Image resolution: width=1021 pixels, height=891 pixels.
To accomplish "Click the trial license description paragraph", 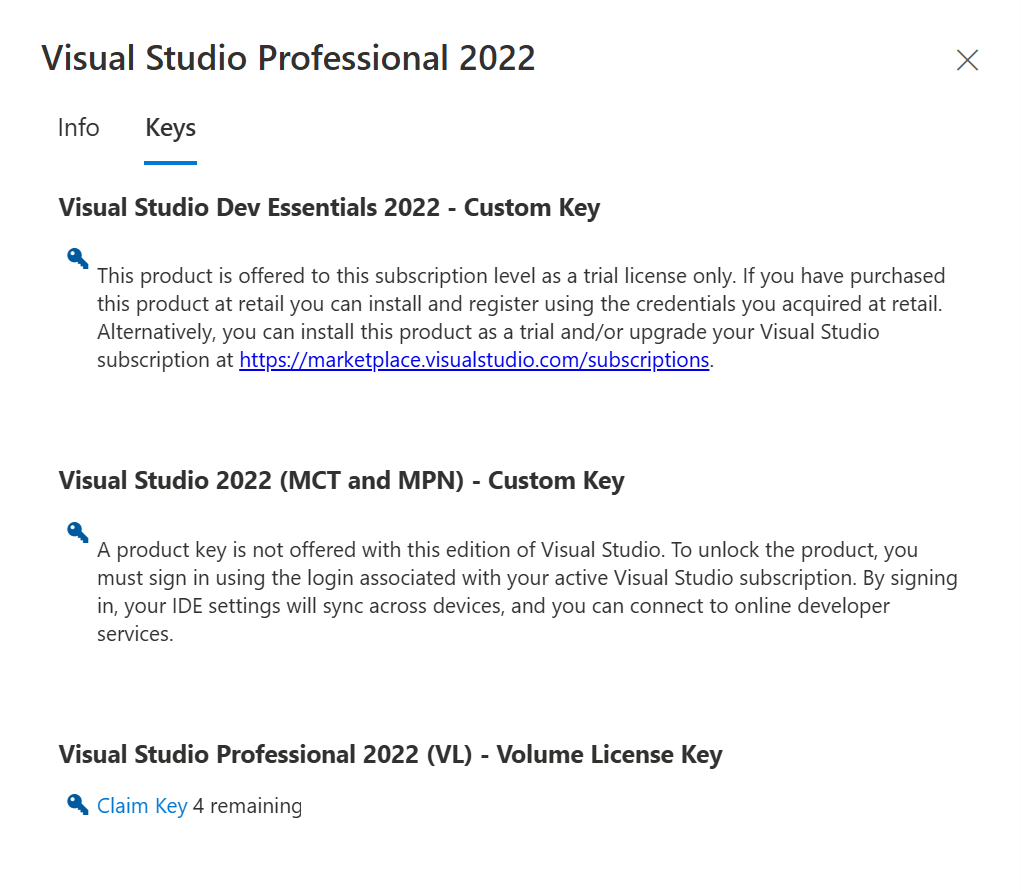I will pos(521,317).
